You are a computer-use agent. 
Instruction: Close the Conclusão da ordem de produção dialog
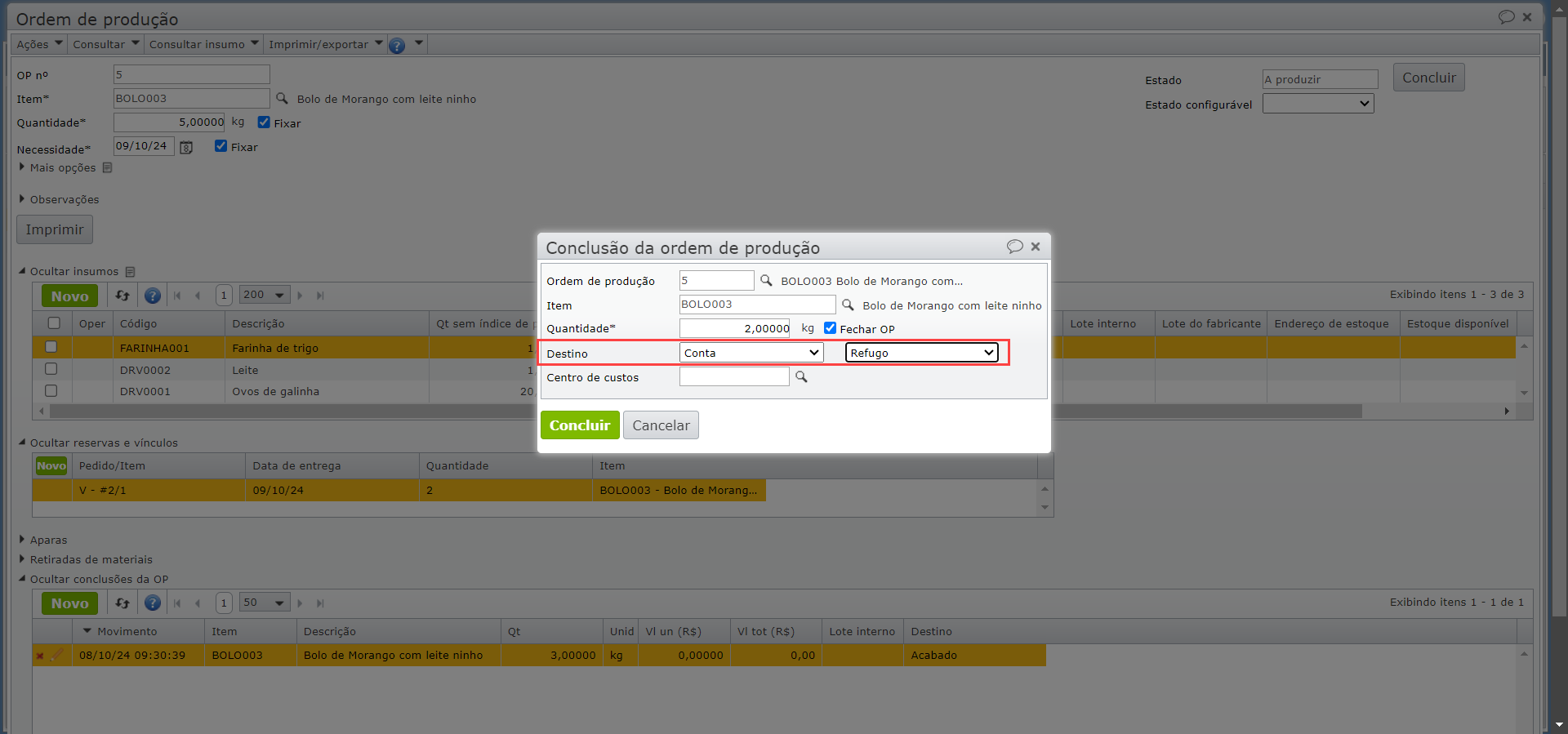coord(1036,247)
